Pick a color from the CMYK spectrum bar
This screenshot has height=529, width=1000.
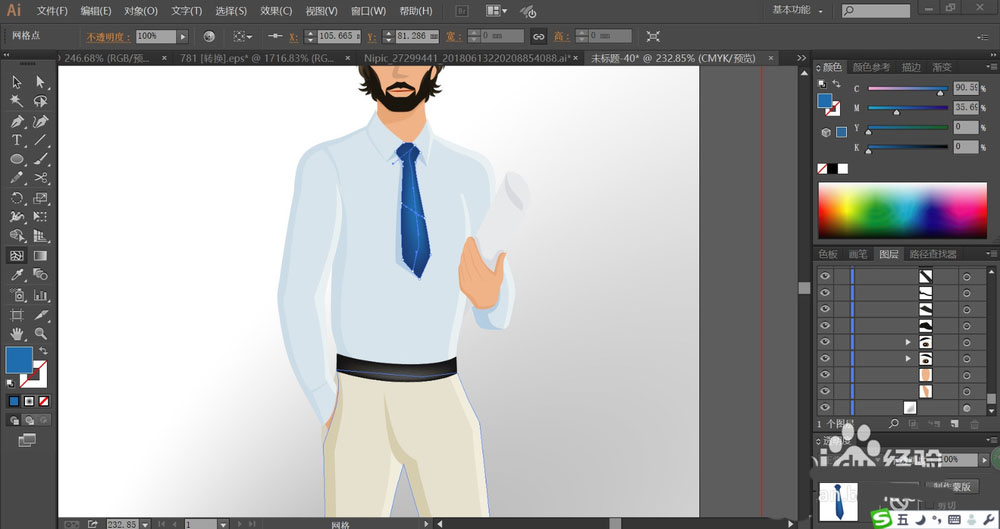click(902, 211)
